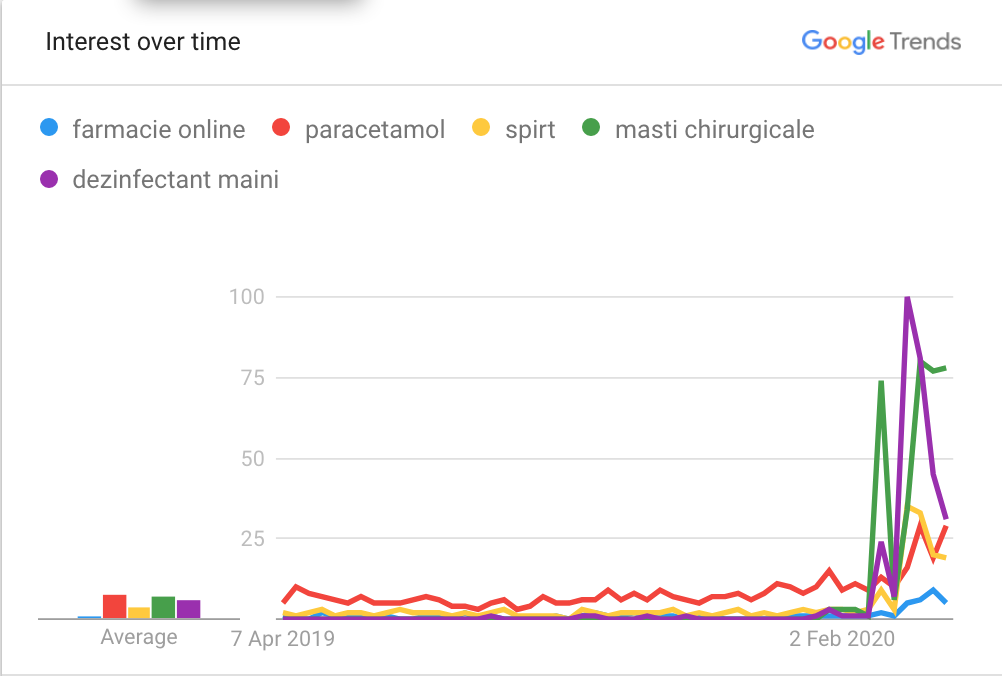Click the red paracetamol average bar
This screenshot has height=676, width=1002.
point(114,606)
